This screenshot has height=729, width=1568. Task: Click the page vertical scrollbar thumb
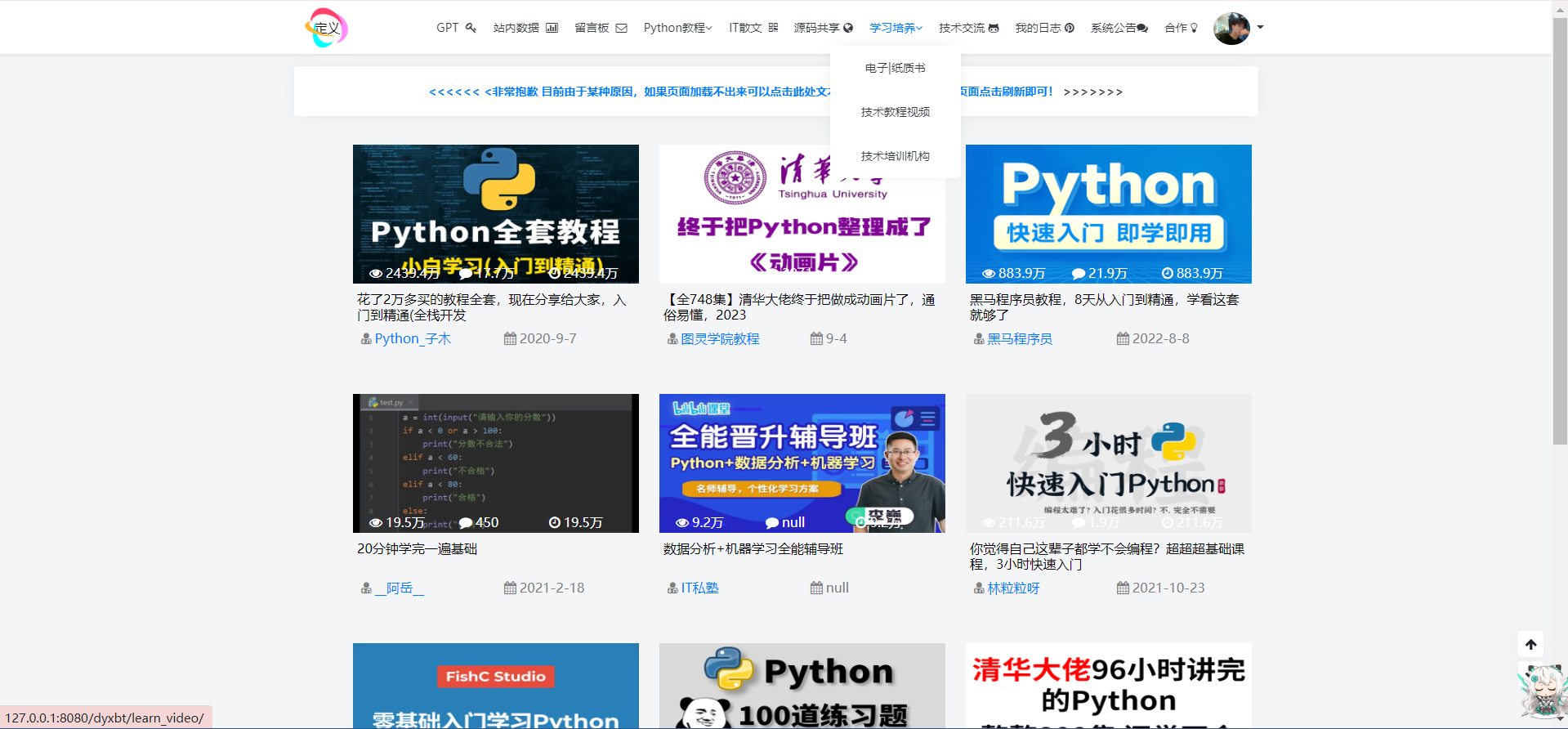pos(1560,231)
